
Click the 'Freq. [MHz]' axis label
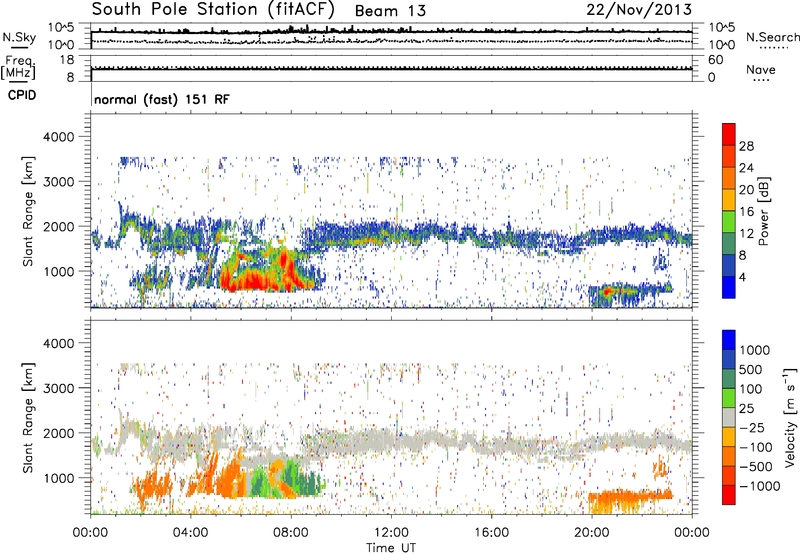pos(18,68)
